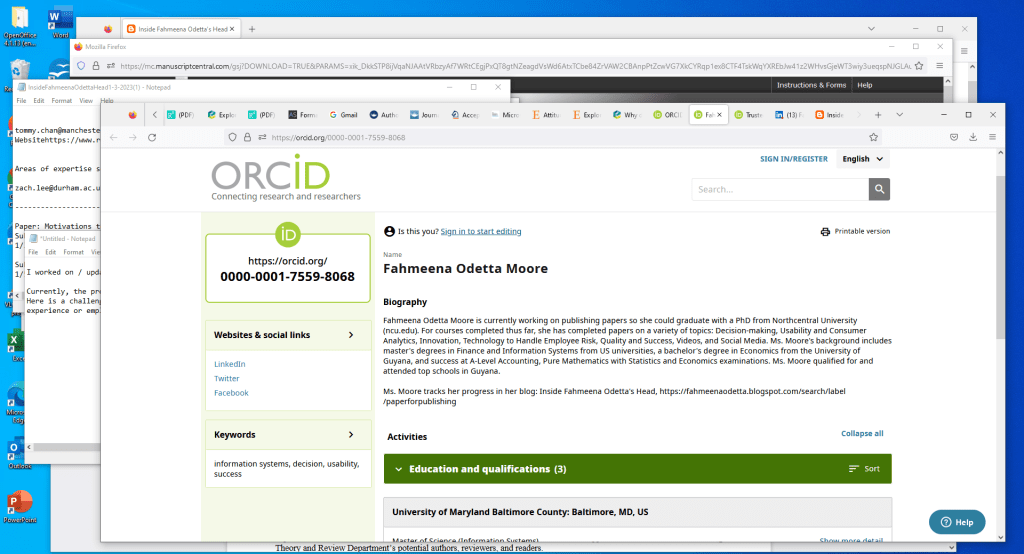Open Firefox View in front browser window

(133, 115)
